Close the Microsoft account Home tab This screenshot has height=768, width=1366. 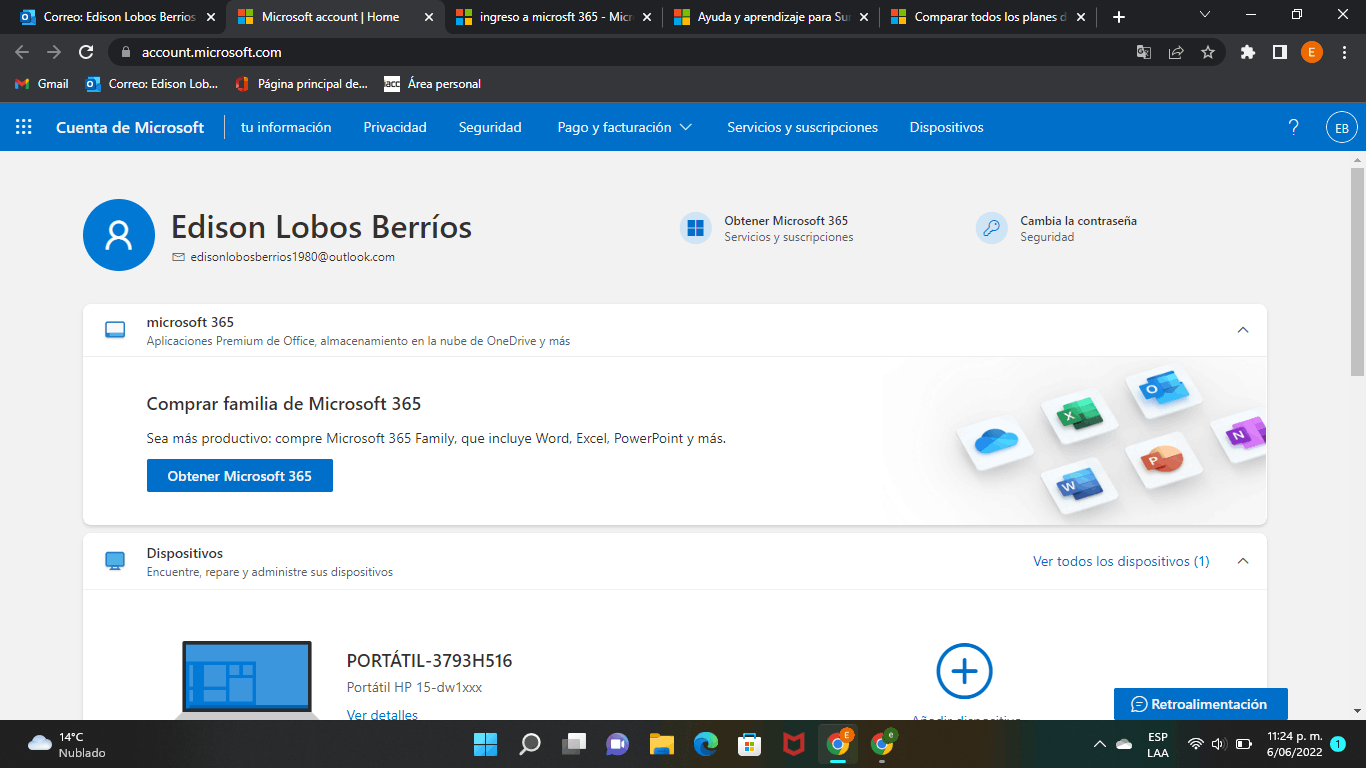click(x=429, y=17)
